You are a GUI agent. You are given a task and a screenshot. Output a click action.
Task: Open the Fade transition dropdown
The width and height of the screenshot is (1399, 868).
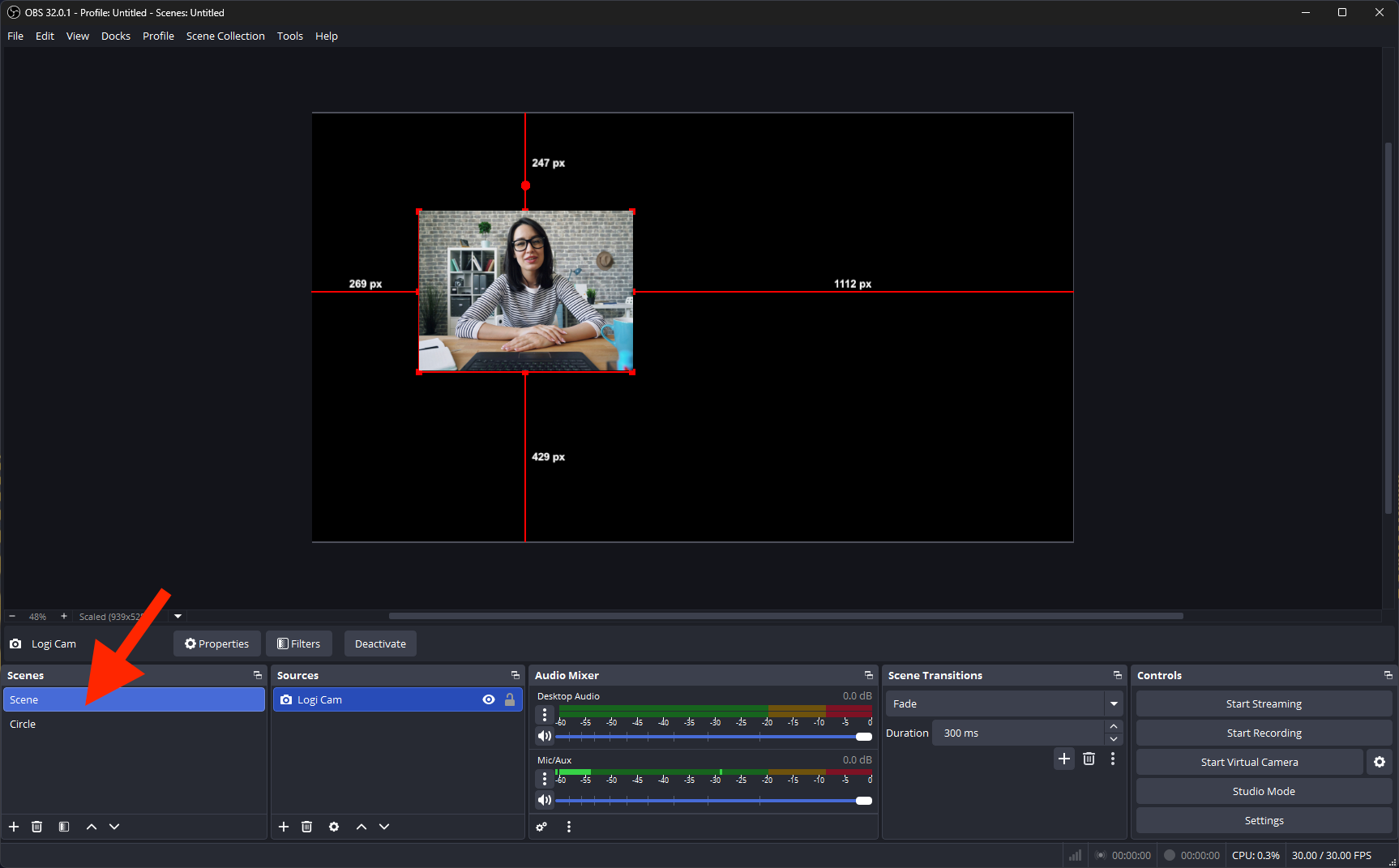point(1114,703)
